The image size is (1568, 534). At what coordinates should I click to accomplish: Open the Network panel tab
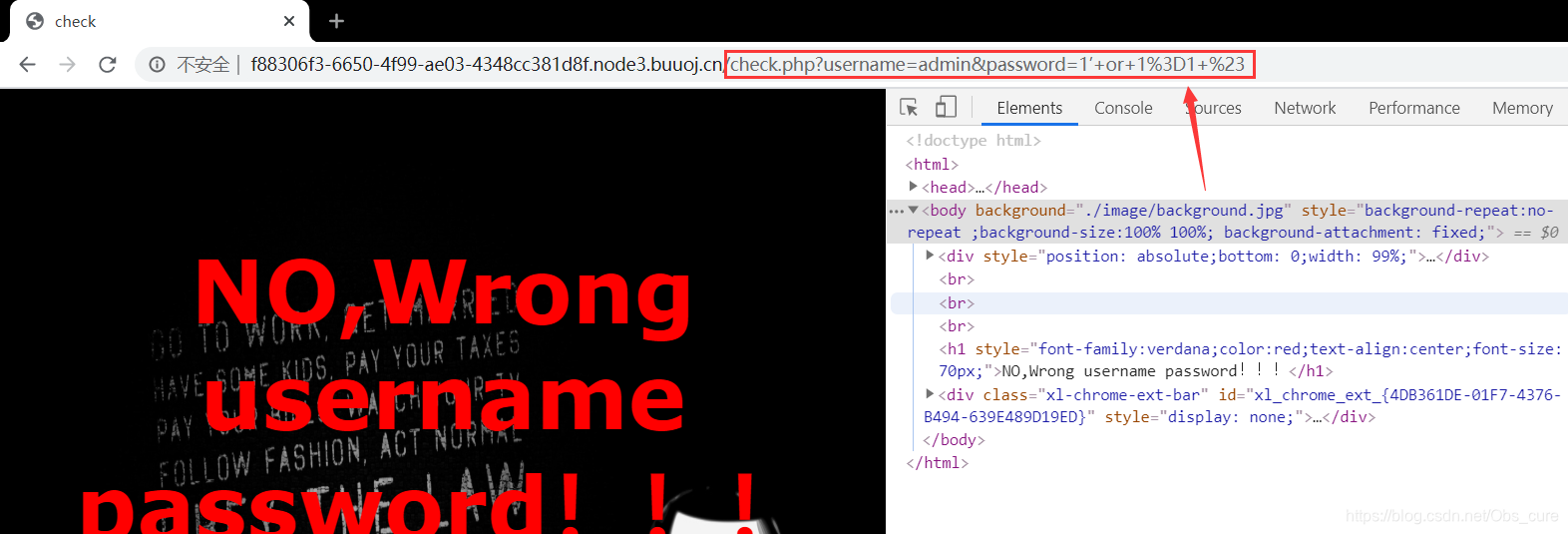pyautogui.click(x=1304, y=108)
